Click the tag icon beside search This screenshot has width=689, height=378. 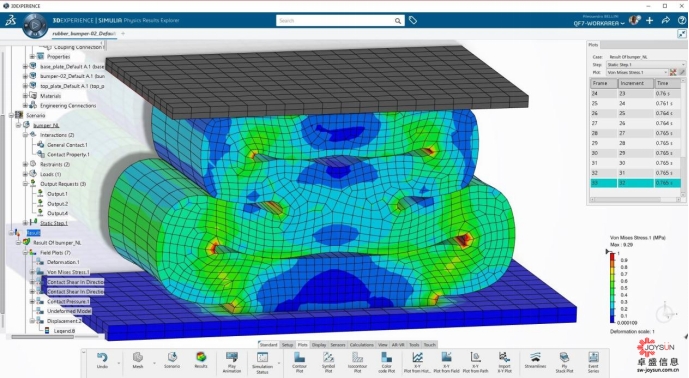tap(413, 20)
